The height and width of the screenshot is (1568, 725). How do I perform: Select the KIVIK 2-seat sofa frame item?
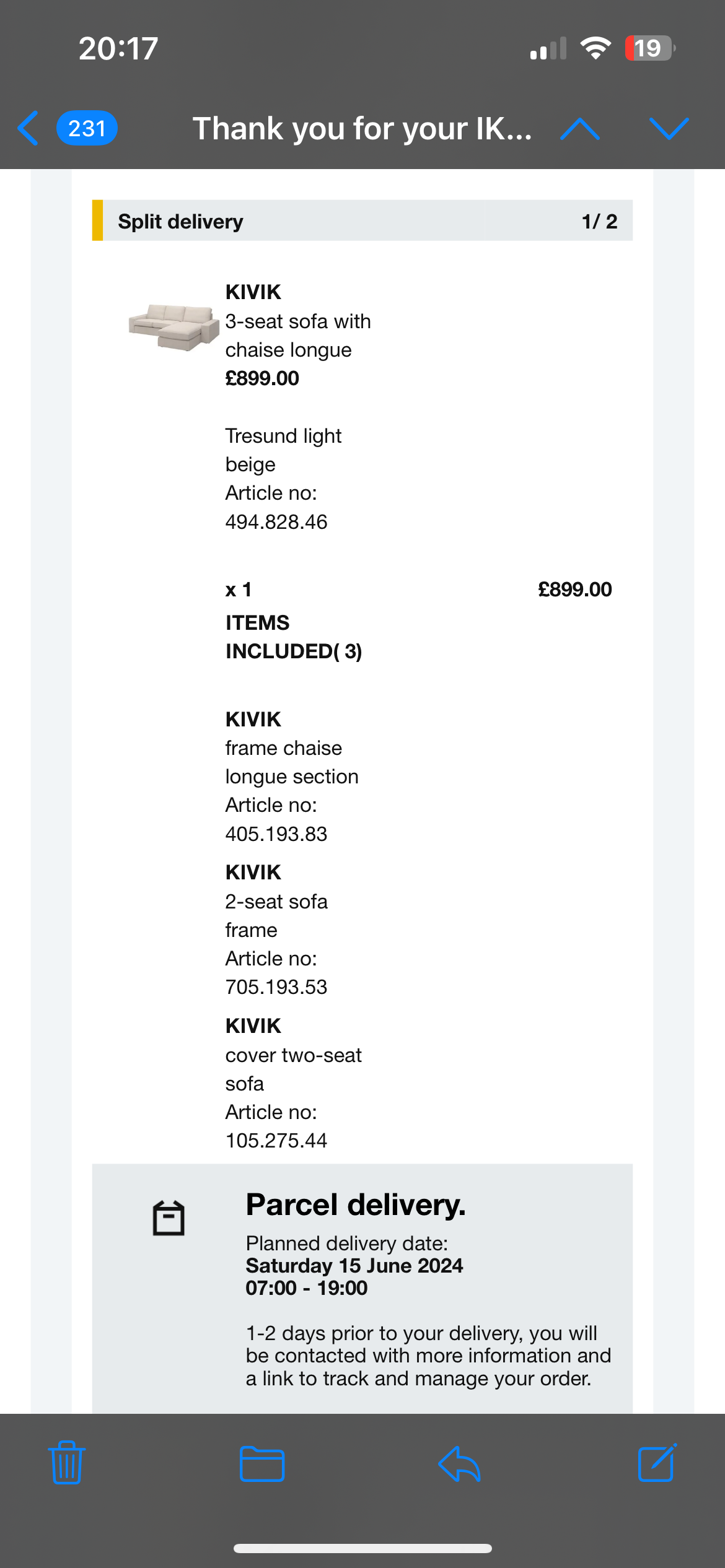pyautogui.click(x=276, y=930)
